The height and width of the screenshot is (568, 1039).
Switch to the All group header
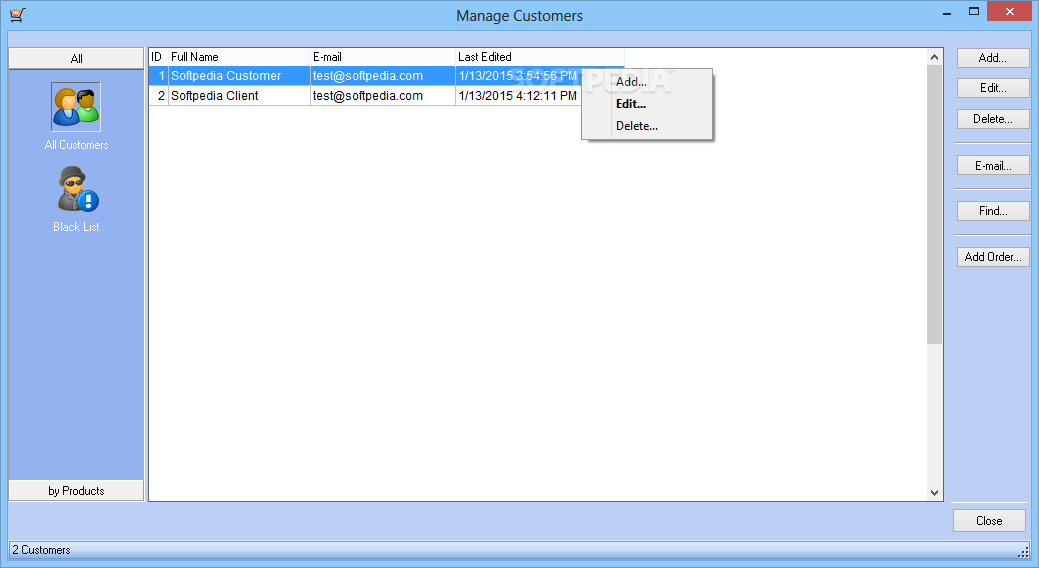tap(76, 58)
